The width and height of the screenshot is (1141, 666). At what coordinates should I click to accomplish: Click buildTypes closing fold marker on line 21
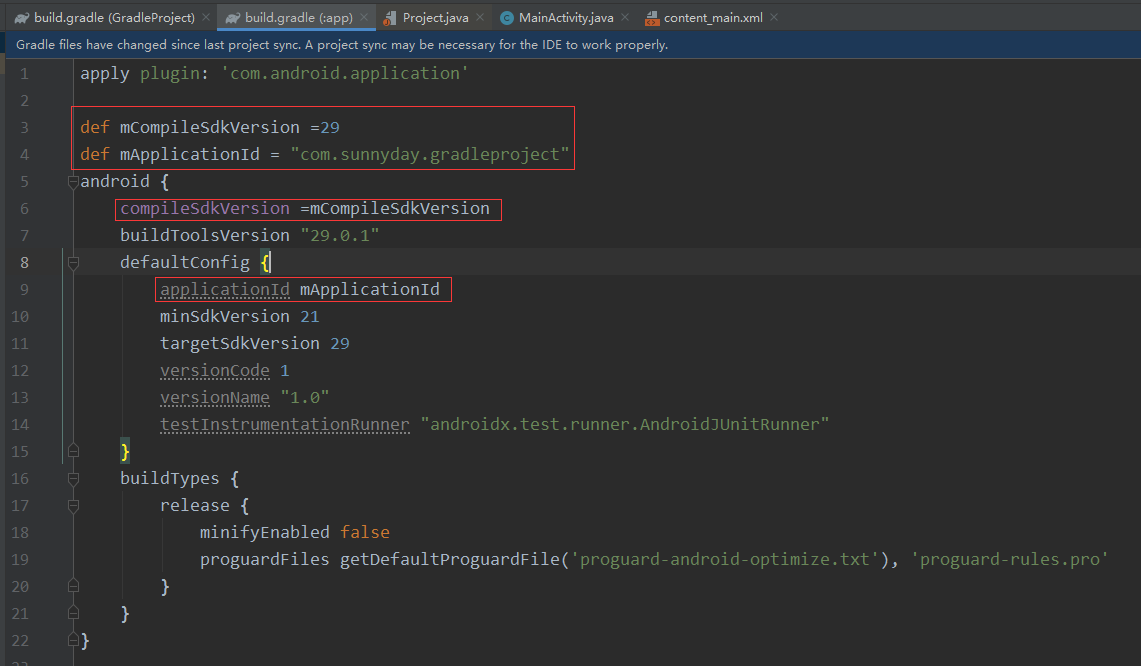(73, 613)
